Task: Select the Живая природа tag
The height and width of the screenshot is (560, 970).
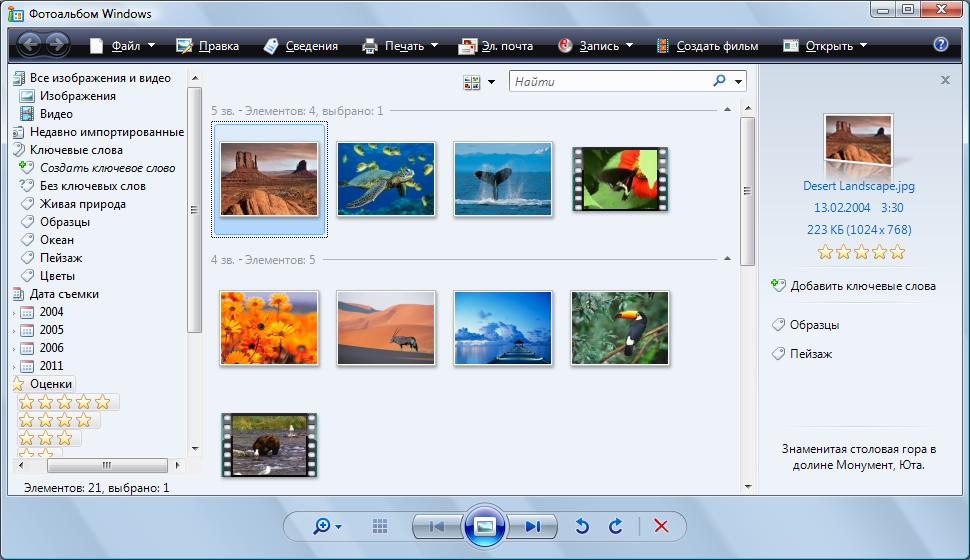Action: [x=82, y=204]
